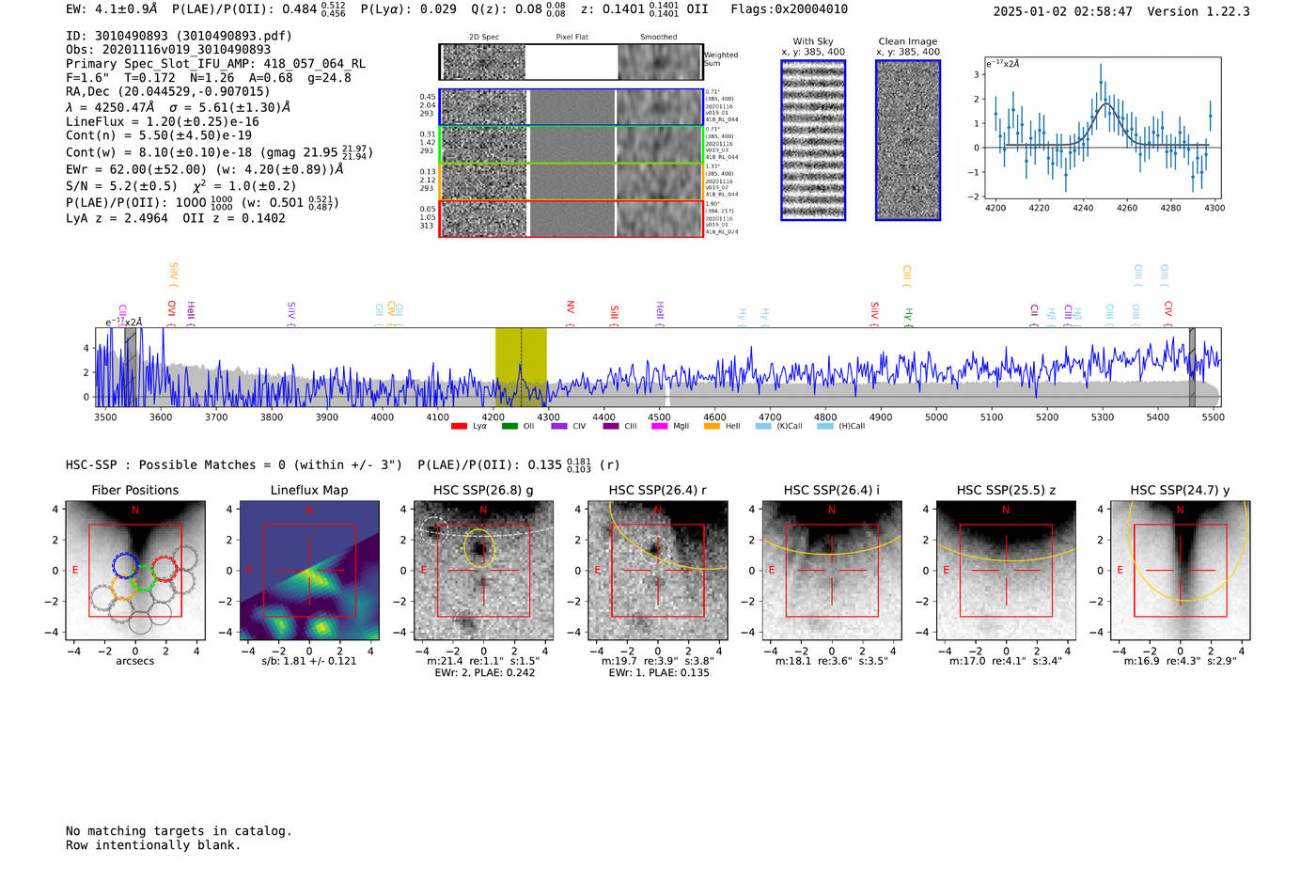Open the HSC SSP(26.4) i image

pos(832,571)
